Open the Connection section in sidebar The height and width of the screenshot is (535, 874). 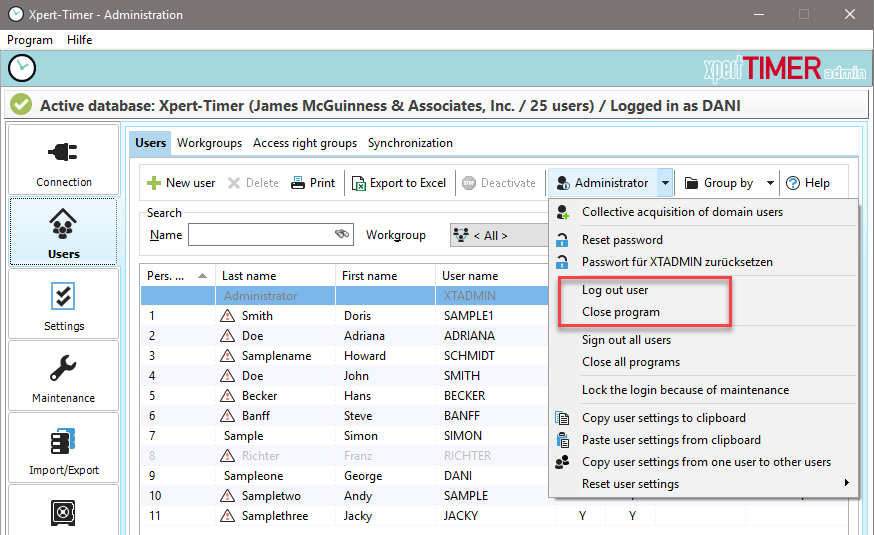pyautogui.click(x=64, y=160)
